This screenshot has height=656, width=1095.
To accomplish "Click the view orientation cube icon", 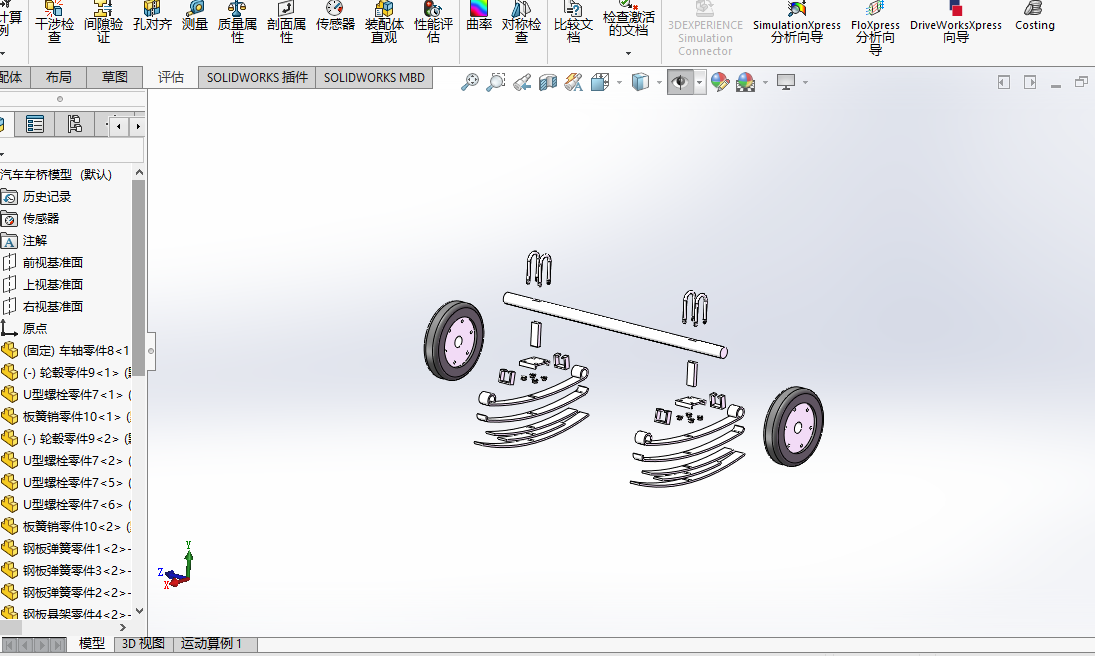I will click(x=600, y=82).
